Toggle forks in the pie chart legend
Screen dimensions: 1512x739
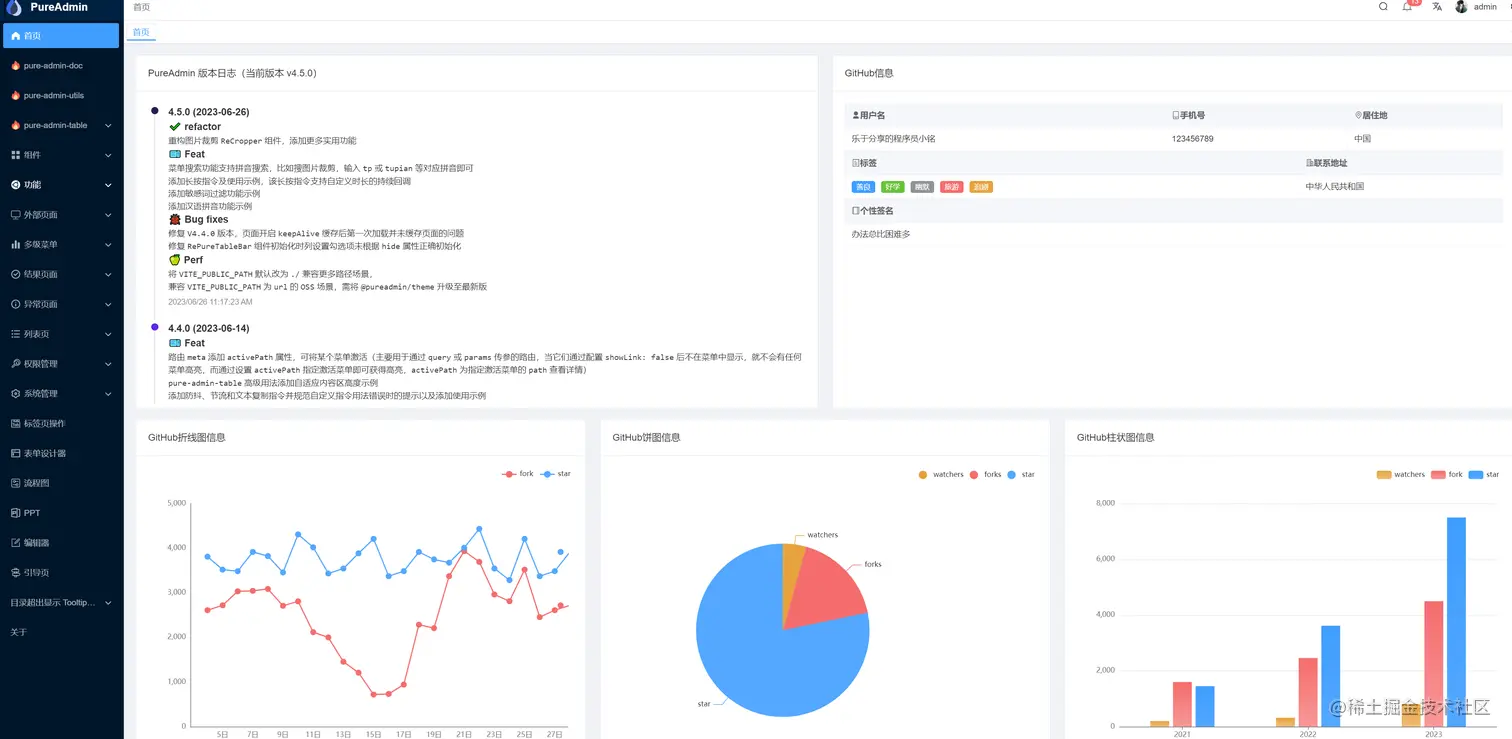click(986, 475)
